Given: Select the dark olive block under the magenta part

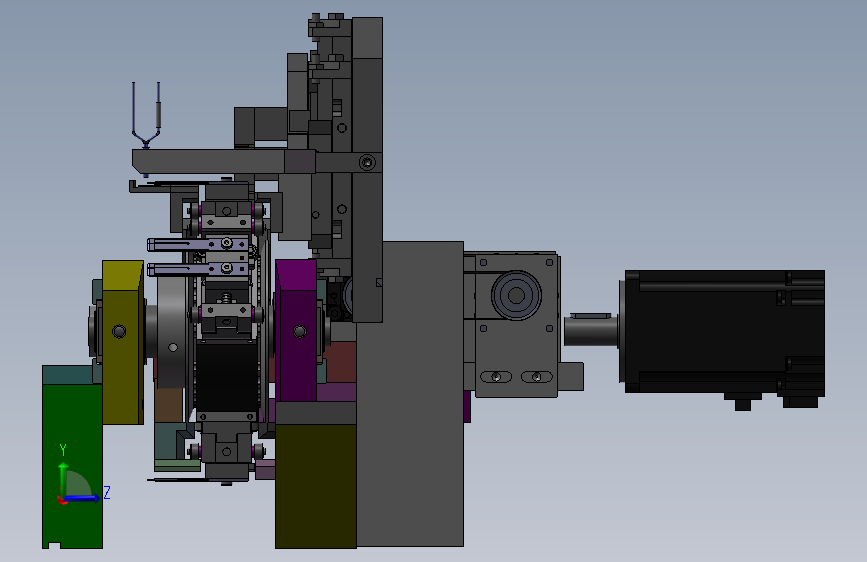Looking at the screenshot, I should 316,486.
